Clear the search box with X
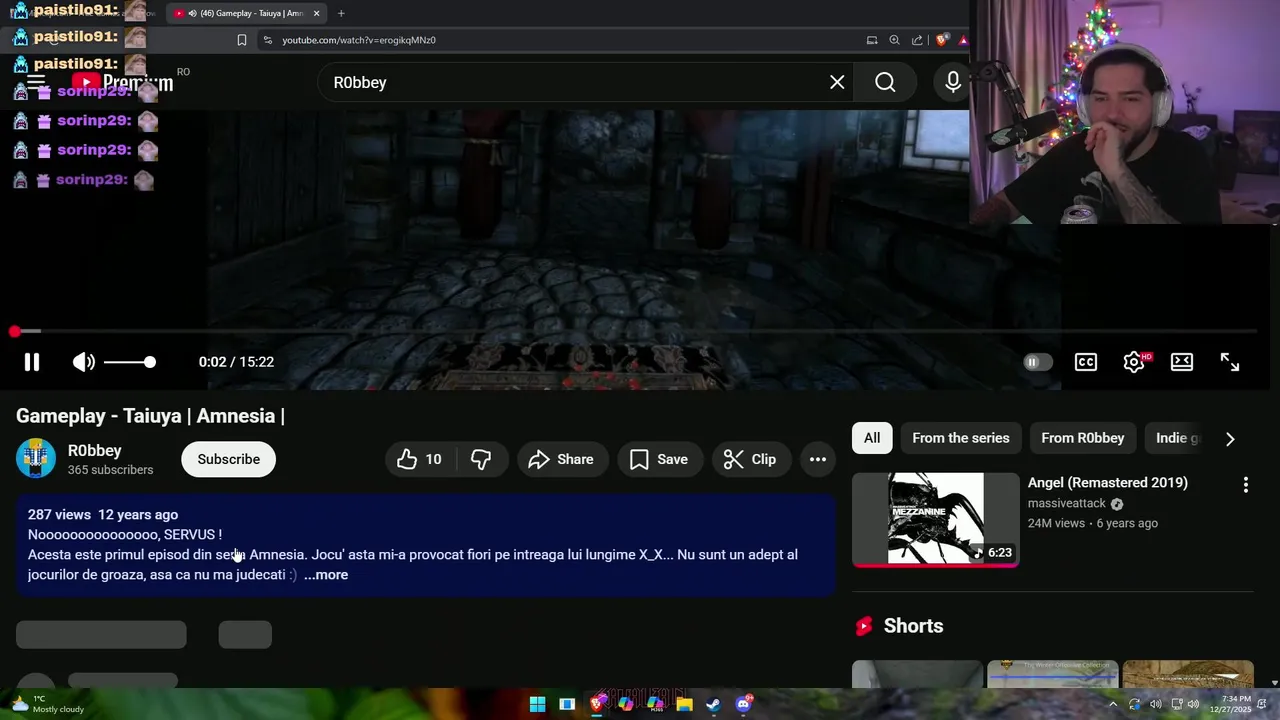Image resolution: width=1280 pixels, height=720 pixels. click(x=837, y=82)
